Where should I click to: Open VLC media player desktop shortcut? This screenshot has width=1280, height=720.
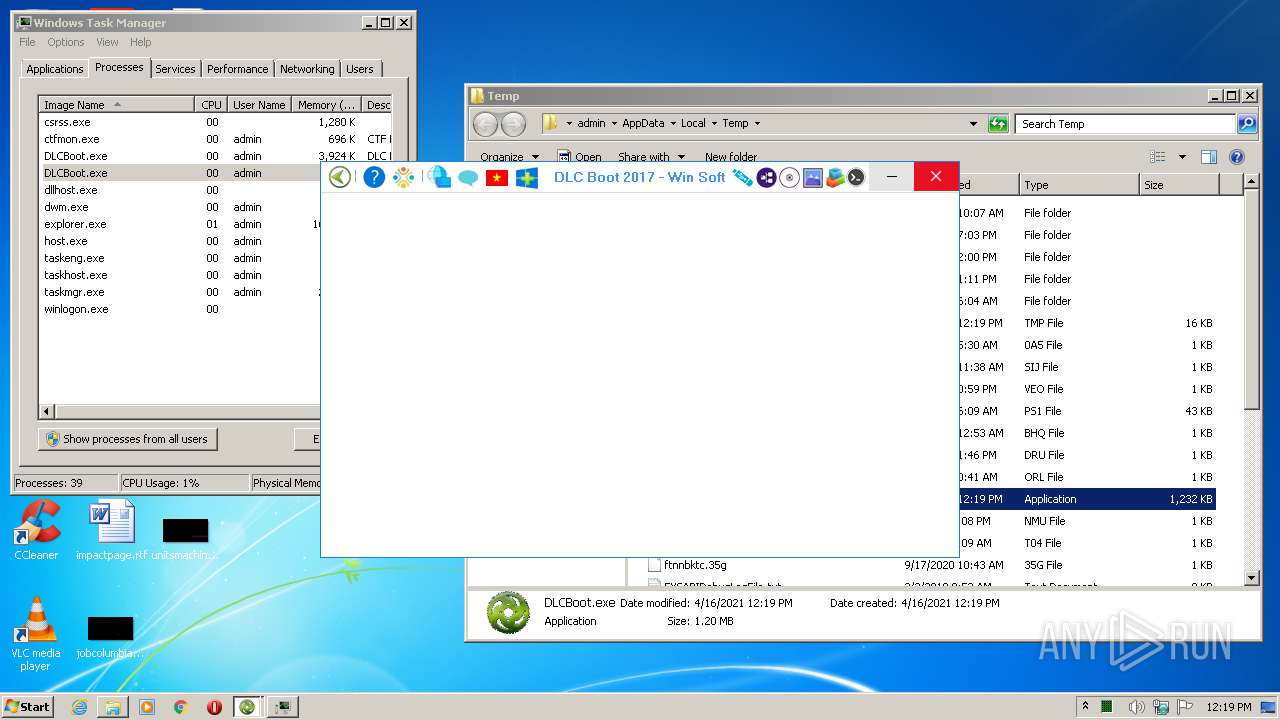point(36,633)
